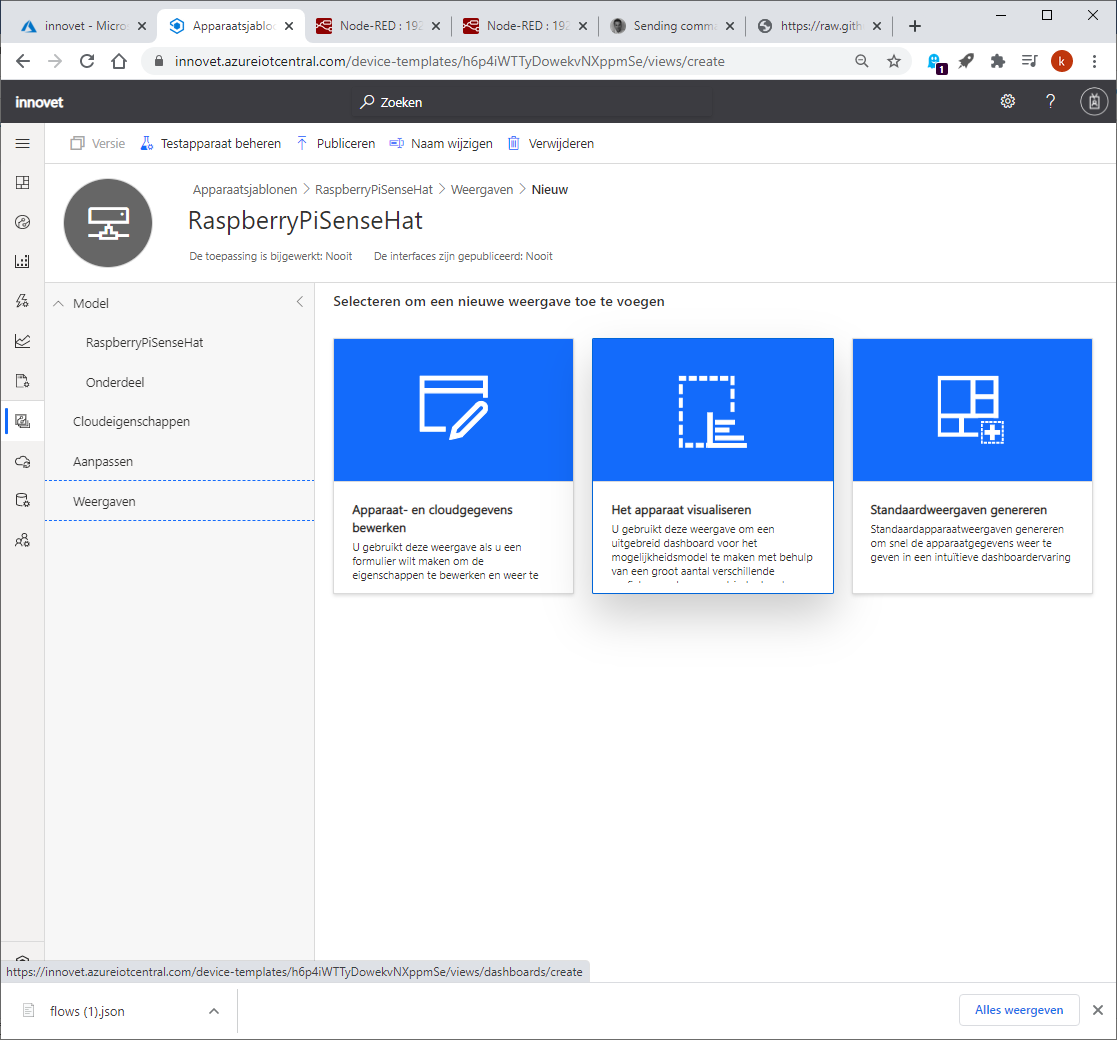The width and height of the screenshot is (1117, 1040).
Task: Open the hamburger navigation menu
Action: [22, 143]
